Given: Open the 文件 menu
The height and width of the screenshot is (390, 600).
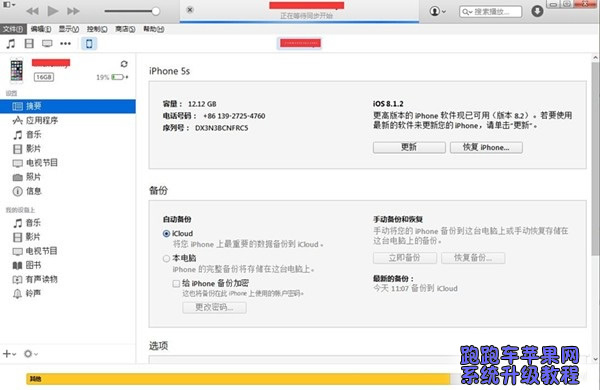Looking at the screenshot, I should point(13,29).
